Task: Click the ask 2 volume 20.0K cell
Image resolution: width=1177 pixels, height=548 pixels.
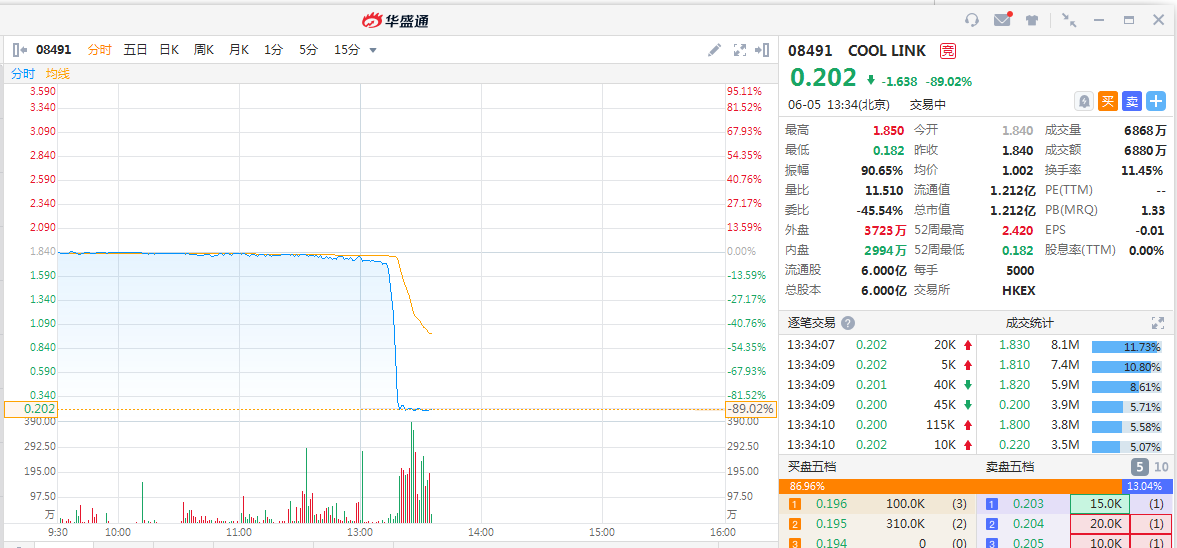Action: point(1100,524)
